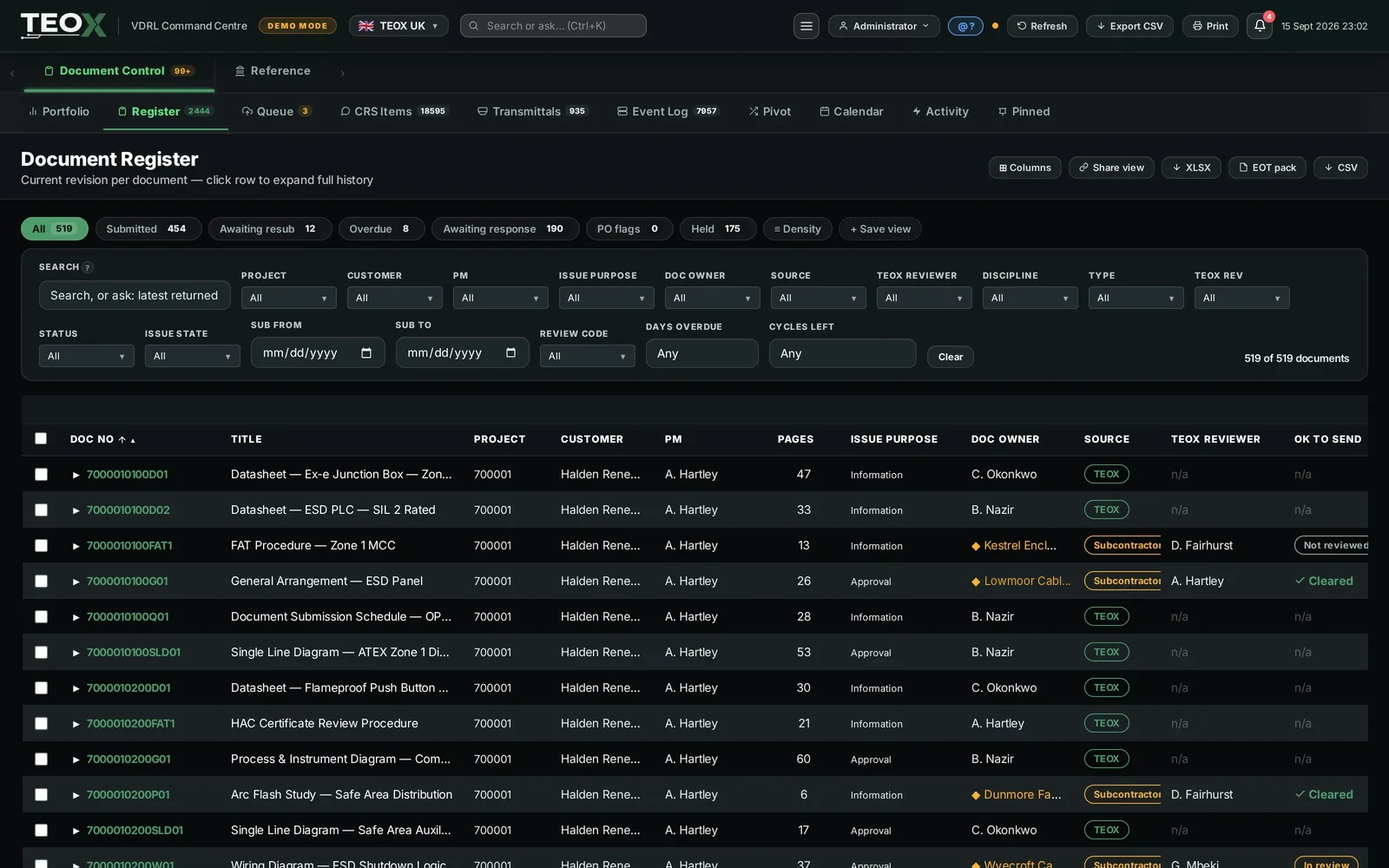
Task: Tick the checkbox for 7000010200P01
Action: [41, 794]
